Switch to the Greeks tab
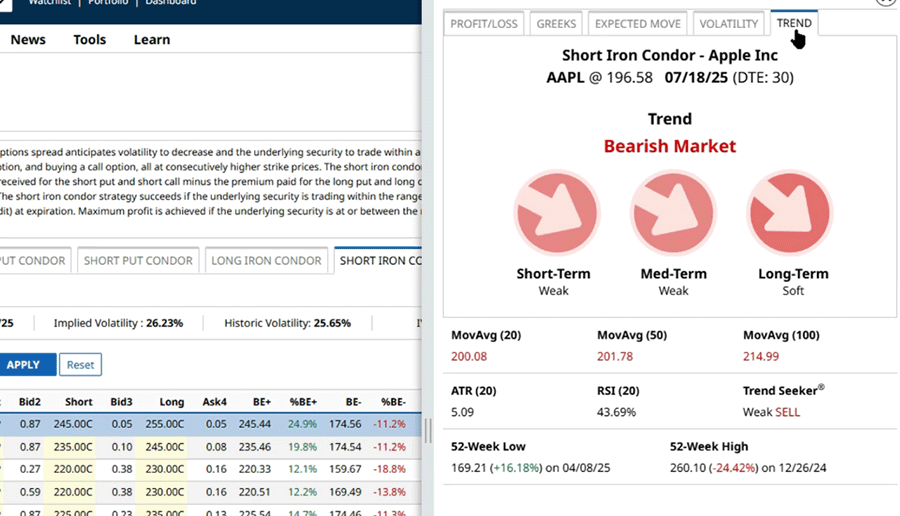This screenshot has width=900, height=516. (556, 24)
